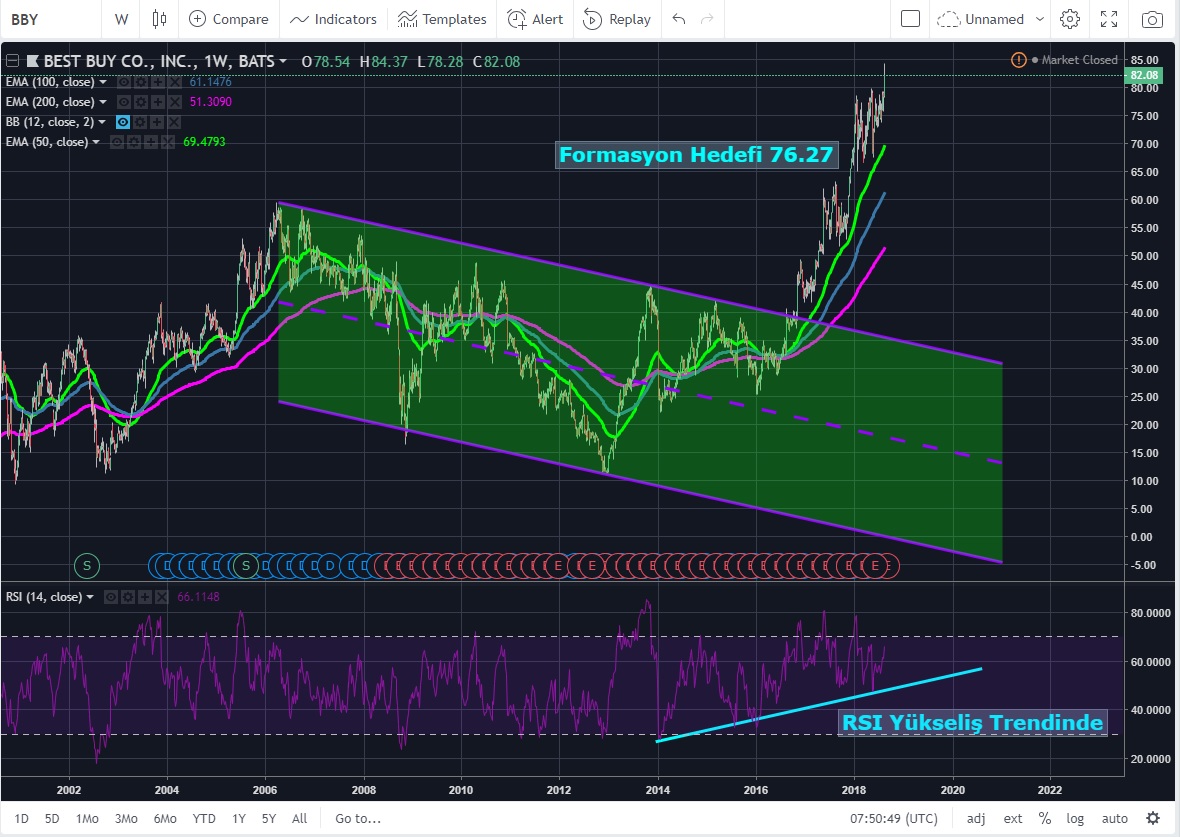Click the Compare symbol button
Image resolution: width=1180 pixels, height=837 pixels.
[x=229, y=19]
